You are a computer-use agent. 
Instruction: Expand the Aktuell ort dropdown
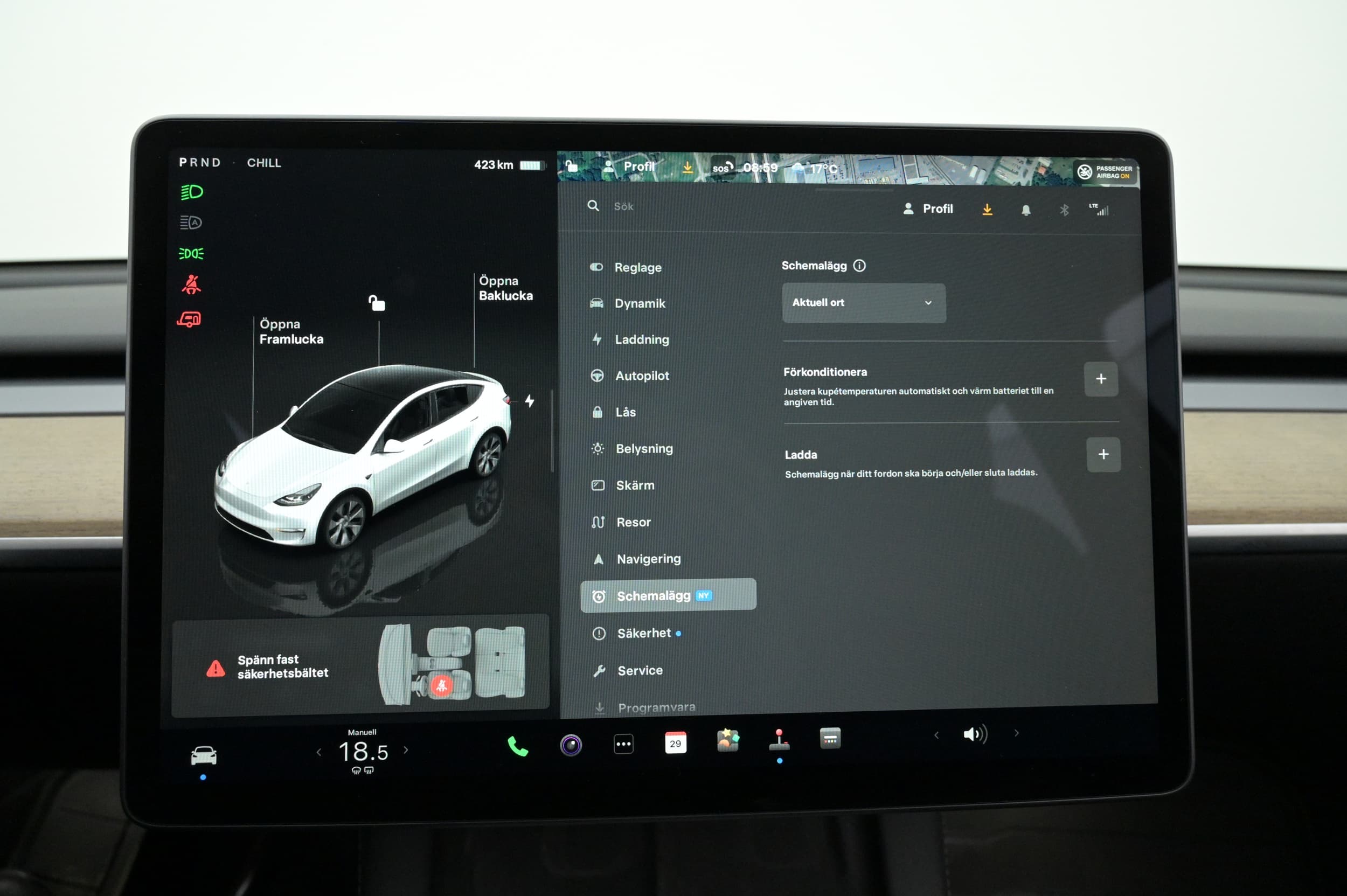pyautogui.click(x=863, y=303)
